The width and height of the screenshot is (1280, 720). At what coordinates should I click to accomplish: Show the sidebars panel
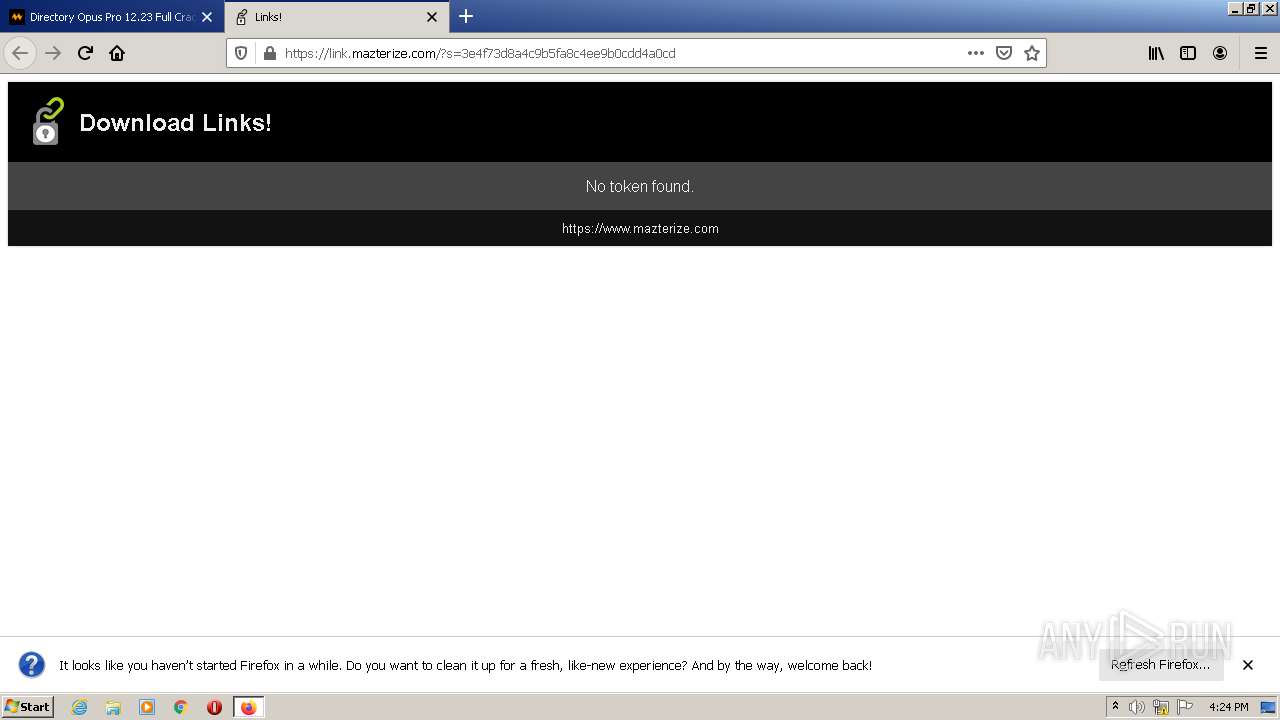click(1188, 53)
